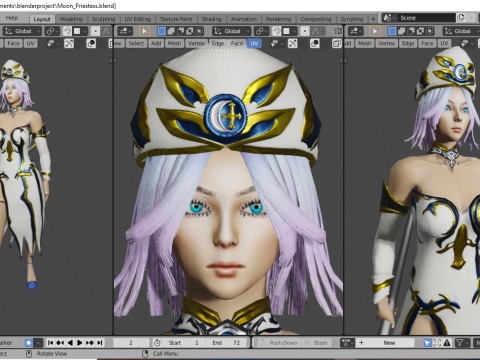Open Global orientation dropdown in left viewport
This screenshot has height=360, width=480.
22,31
